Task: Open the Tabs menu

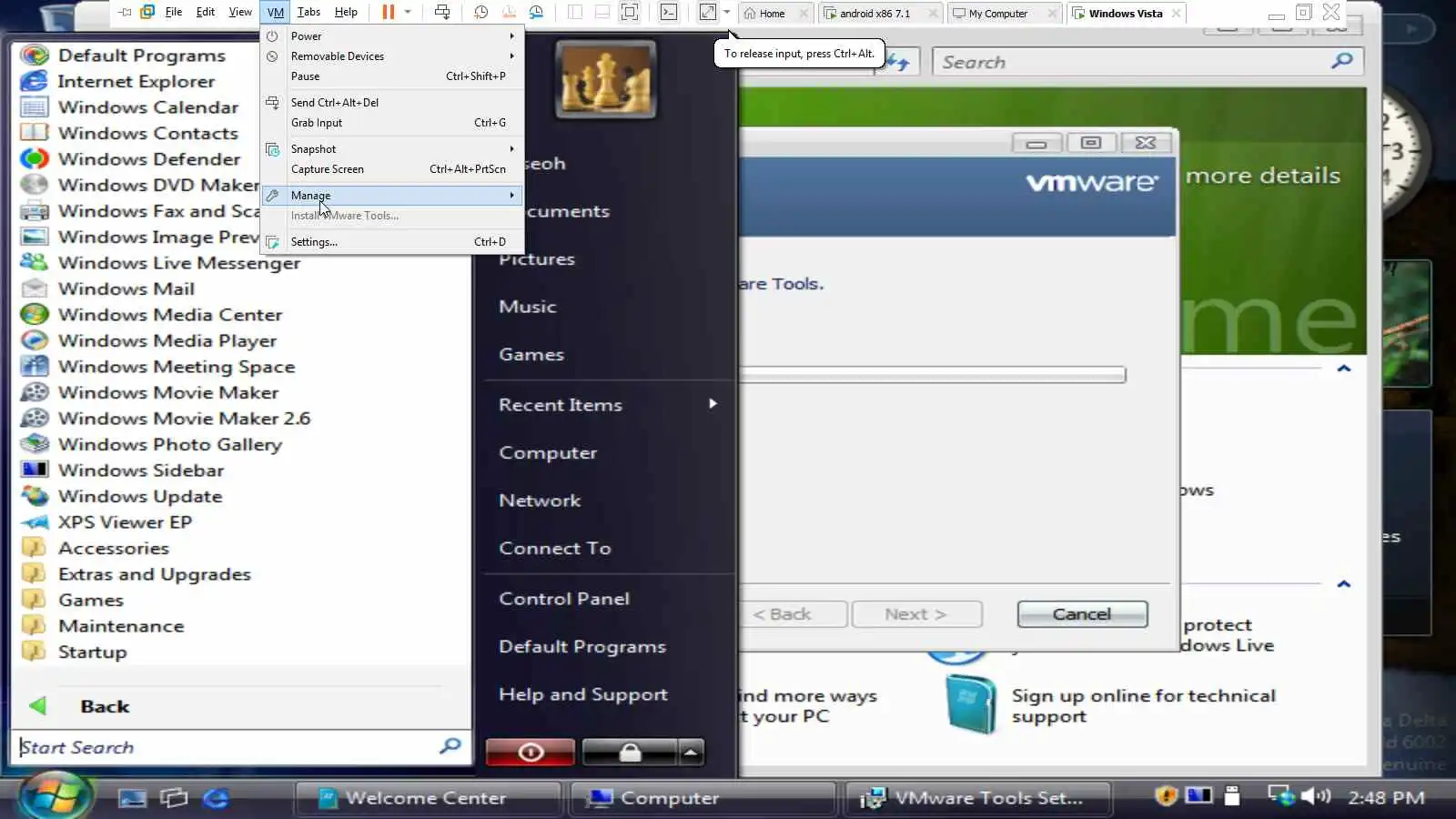Action: coord(308,12)
